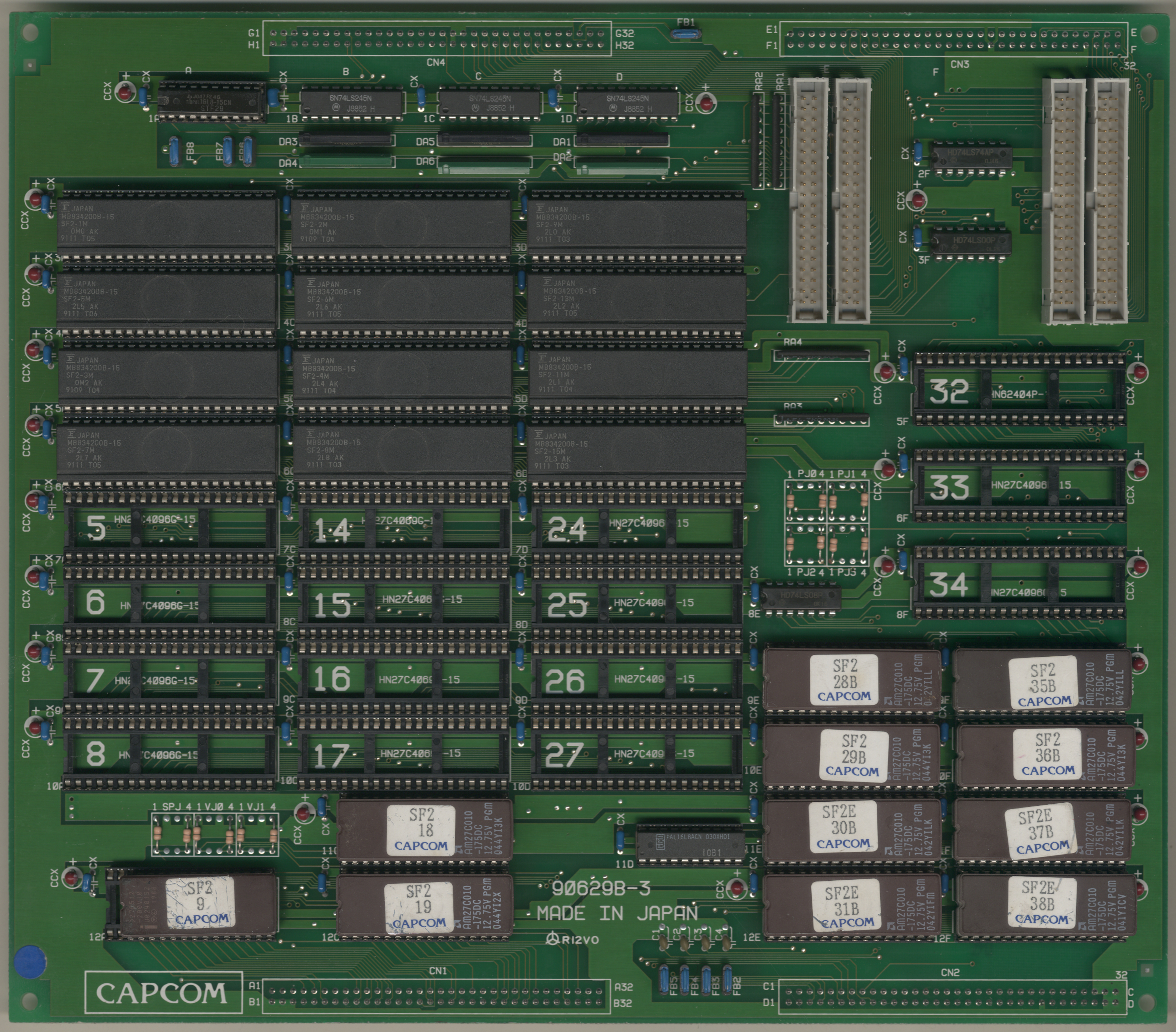
Task: Click the SN74LS245N chip at position 1B
Action: (351, 104)
